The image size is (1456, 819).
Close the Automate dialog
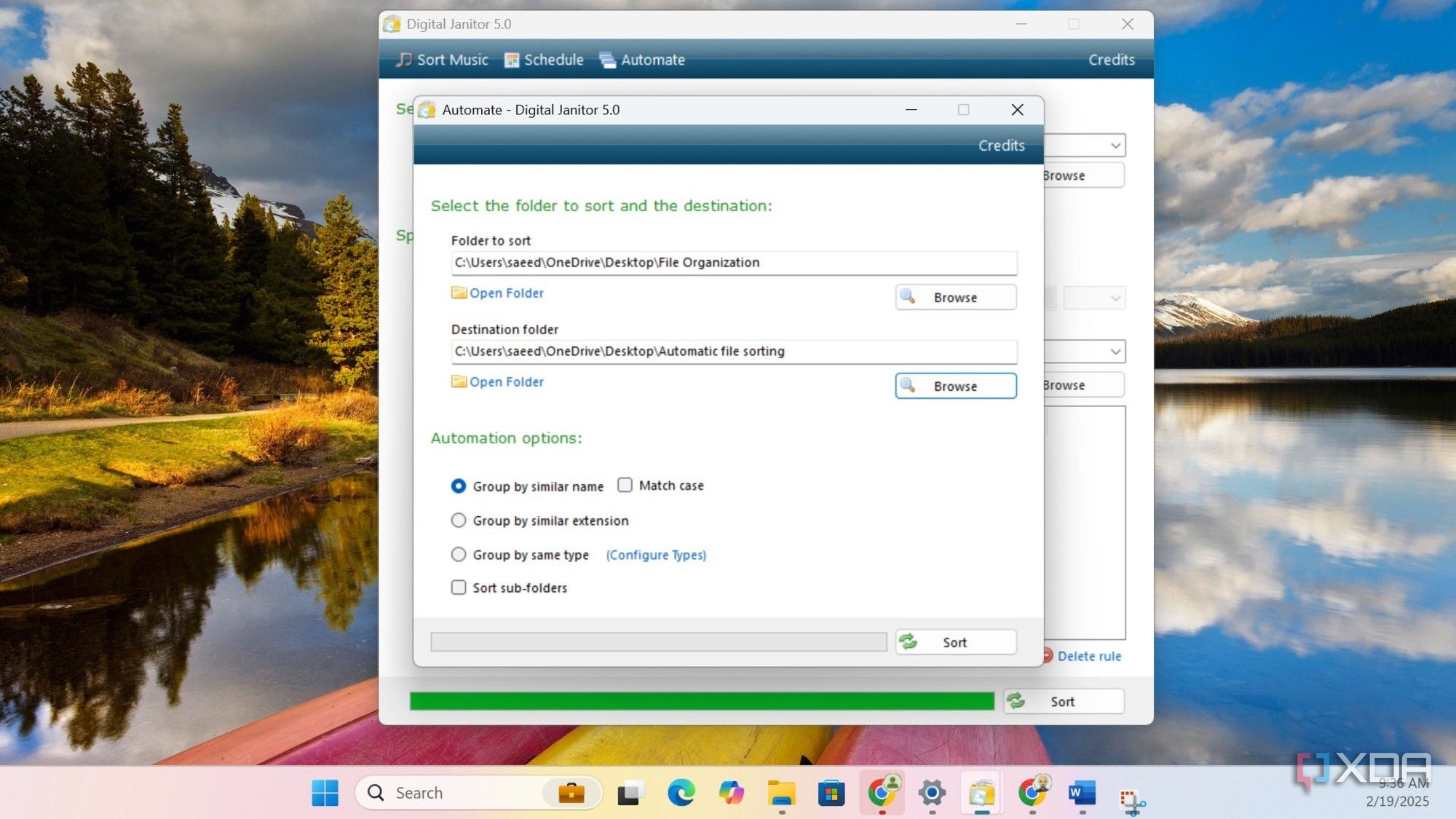1017,110
